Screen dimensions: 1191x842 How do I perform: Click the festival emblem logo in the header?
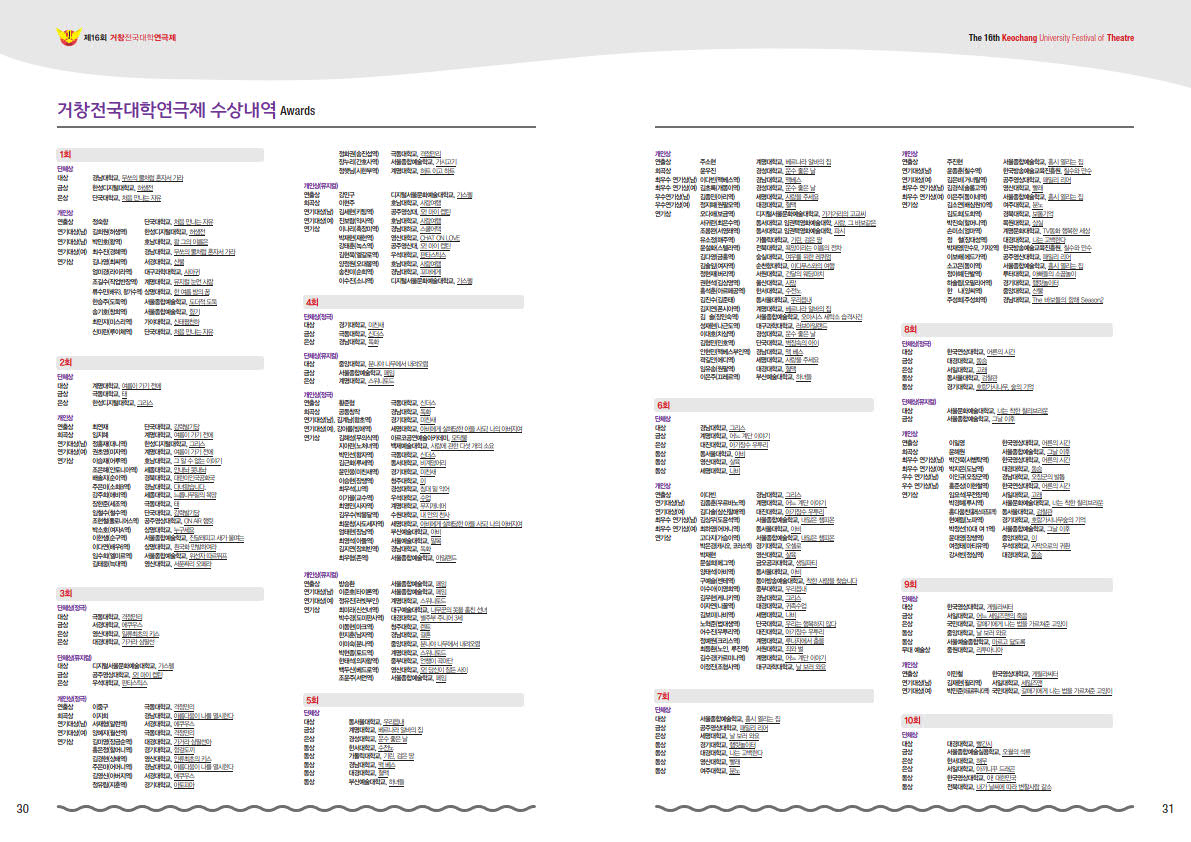pyautogui.click(x=68, y=38)
